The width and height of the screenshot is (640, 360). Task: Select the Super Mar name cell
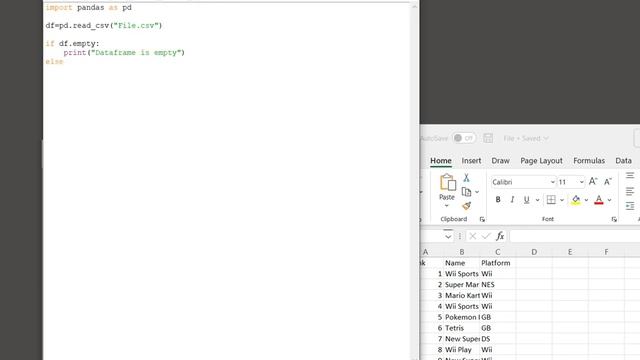coord(462,284)
